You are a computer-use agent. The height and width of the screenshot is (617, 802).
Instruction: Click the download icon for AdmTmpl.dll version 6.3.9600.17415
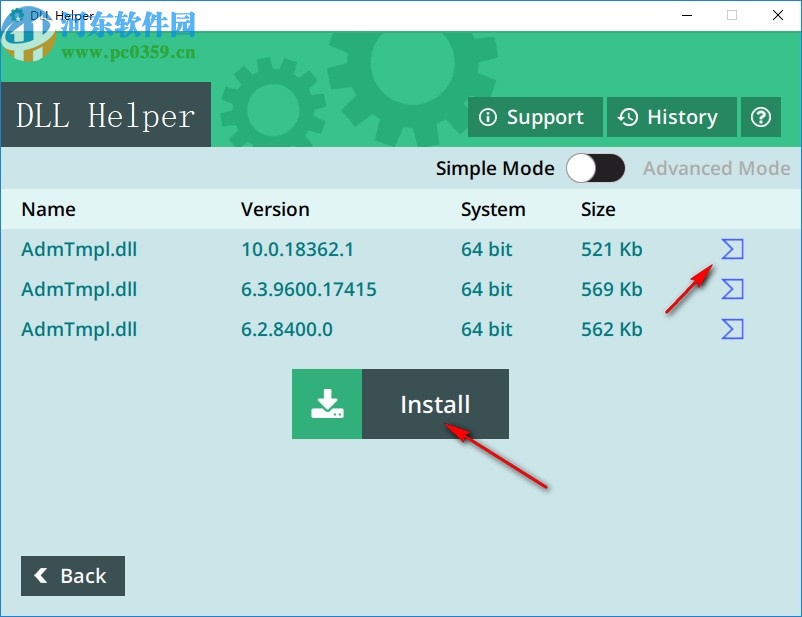731,289
